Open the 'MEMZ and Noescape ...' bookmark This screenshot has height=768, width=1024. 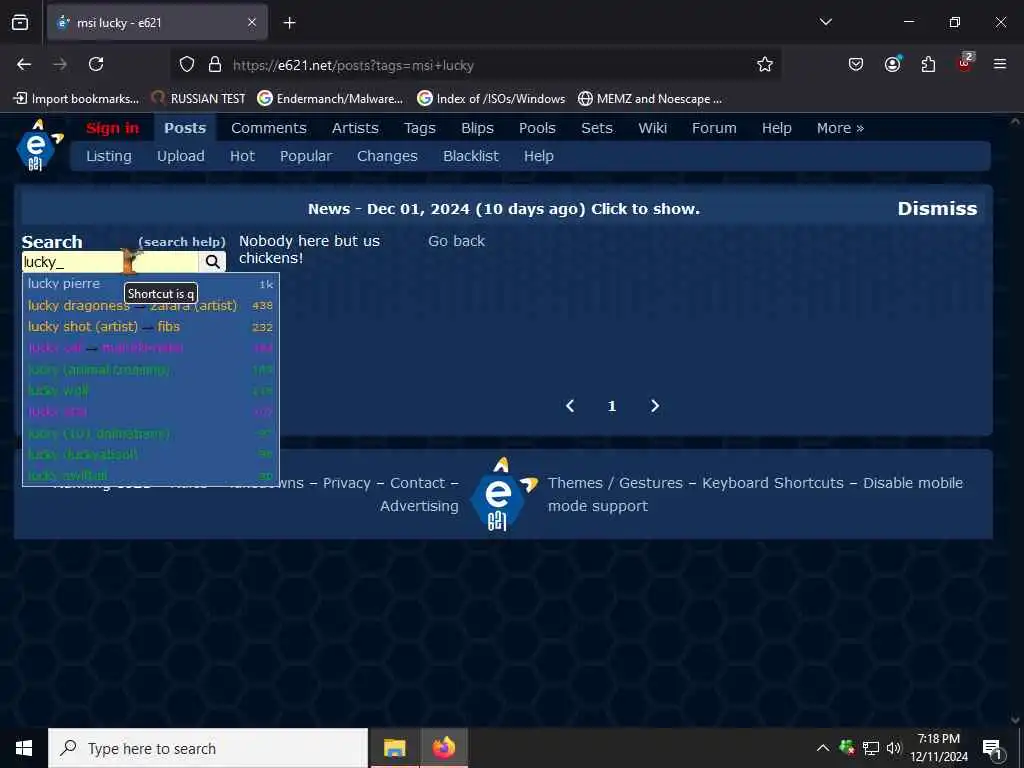(x=650, y=99)
